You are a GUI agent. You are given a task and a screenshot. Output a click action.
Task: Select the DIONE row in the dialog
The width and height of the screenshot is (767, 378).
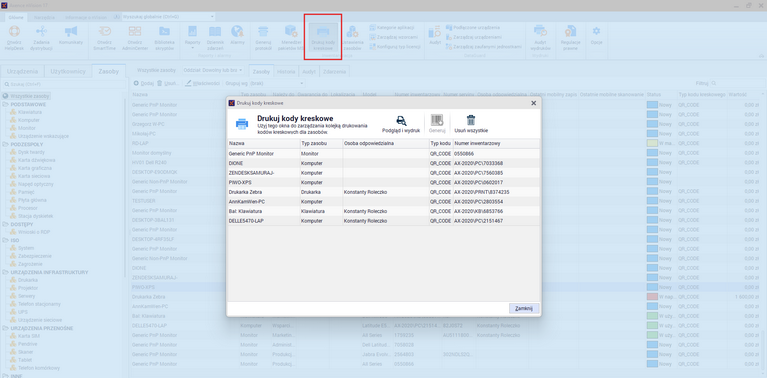pos(384,163)
